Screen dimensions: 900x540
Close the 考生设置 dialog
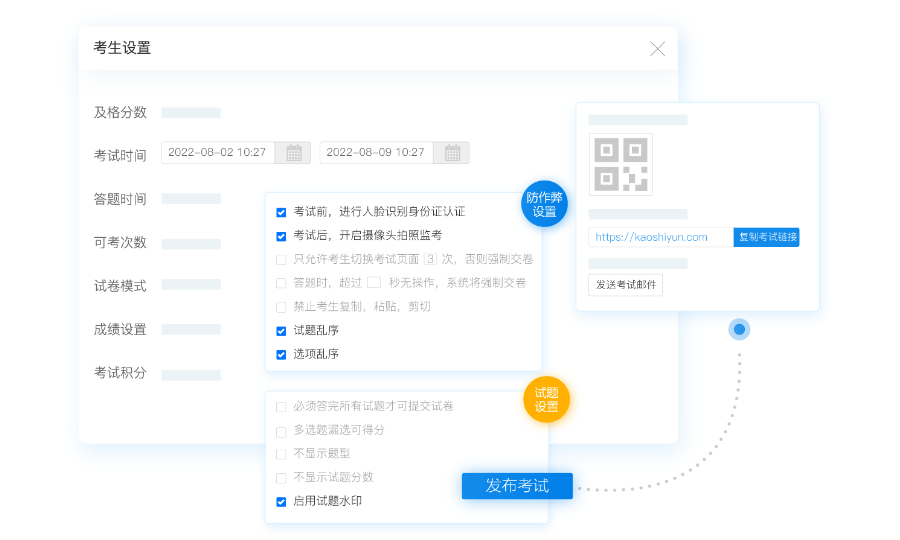click(657, 49)
